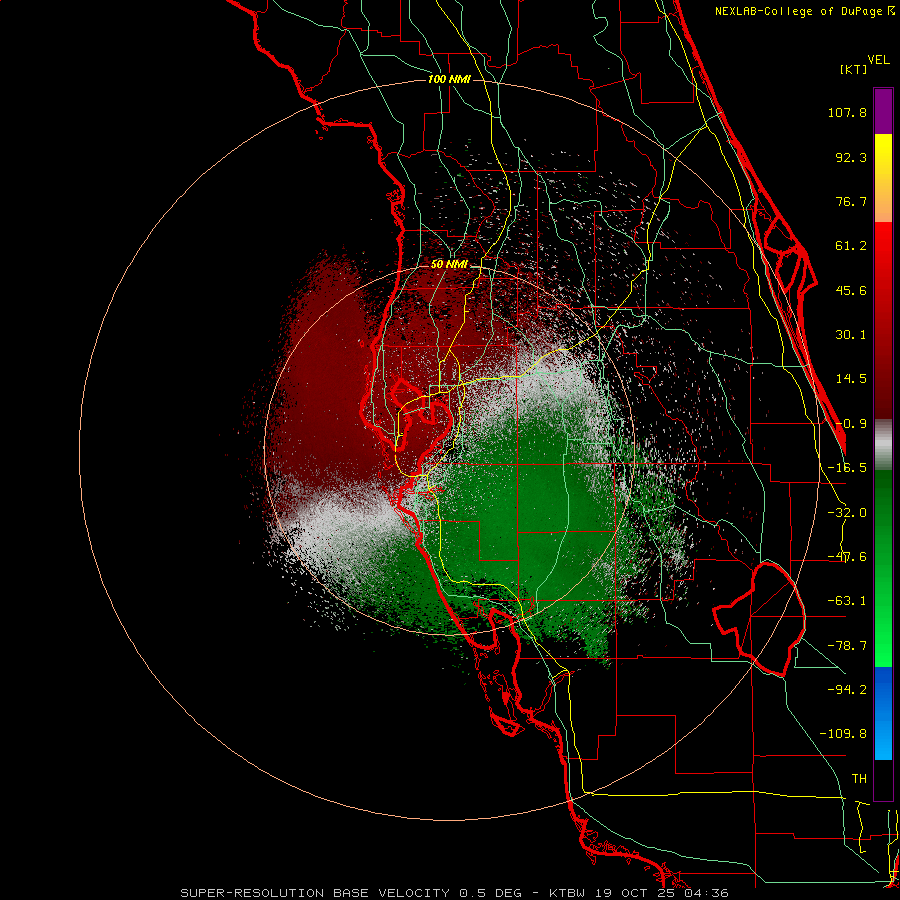This screenshot has height=900, width=900.
Task: Click the TH legend label
Action: tap(859, 779)
